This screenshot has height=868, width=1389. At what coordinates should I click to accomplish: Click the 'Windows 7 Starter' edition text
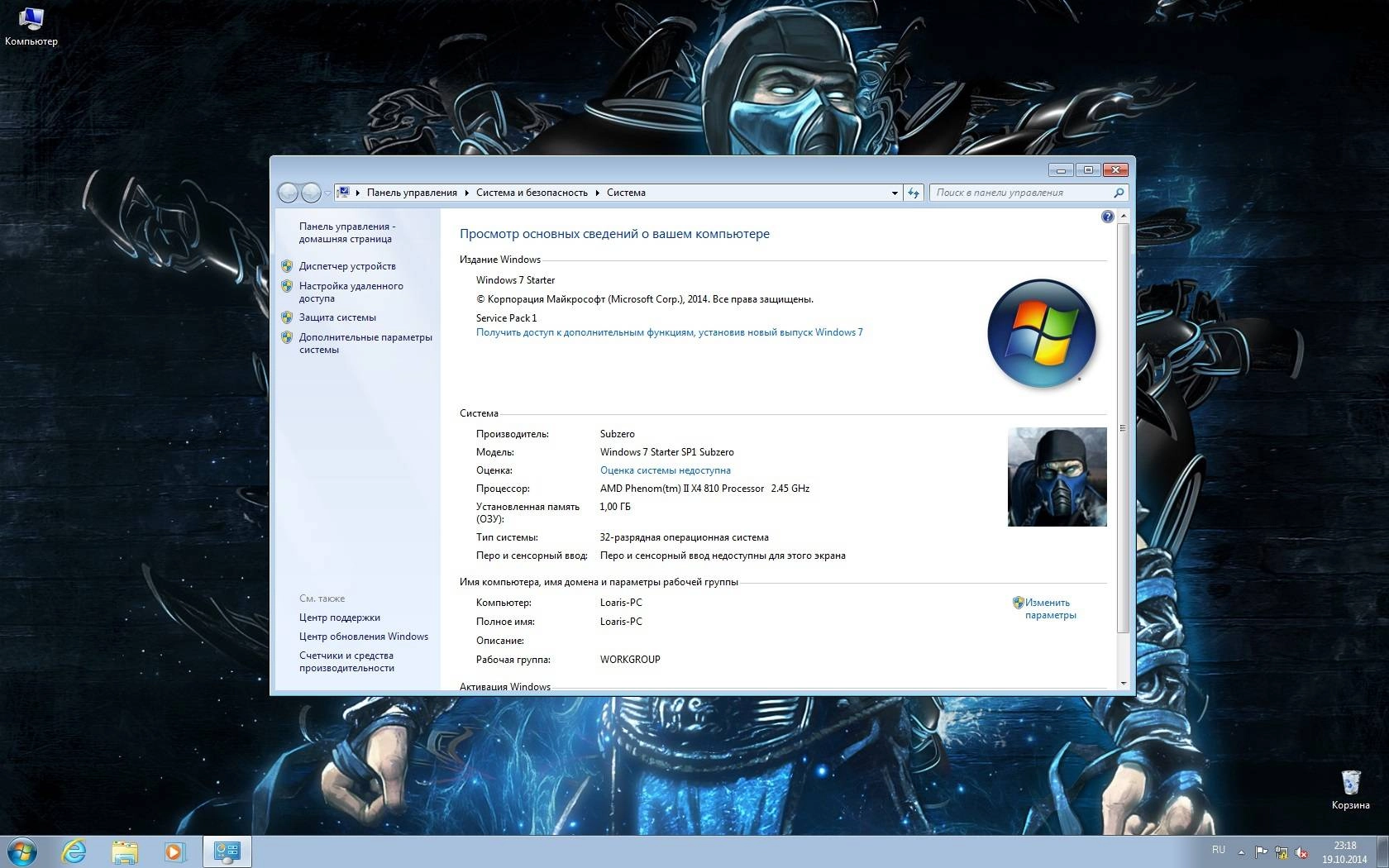[515, 280]
